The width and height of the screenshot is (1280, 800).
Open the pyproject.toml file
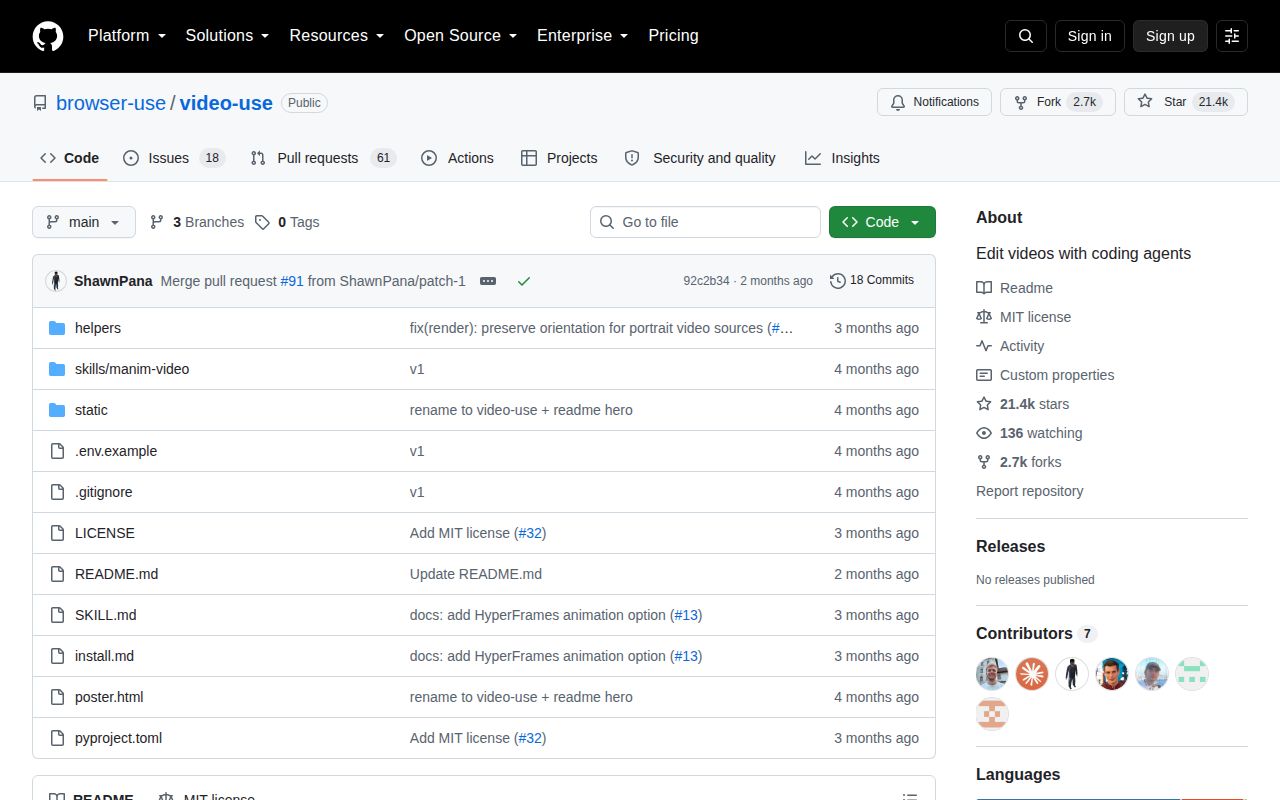coord(118,738)
